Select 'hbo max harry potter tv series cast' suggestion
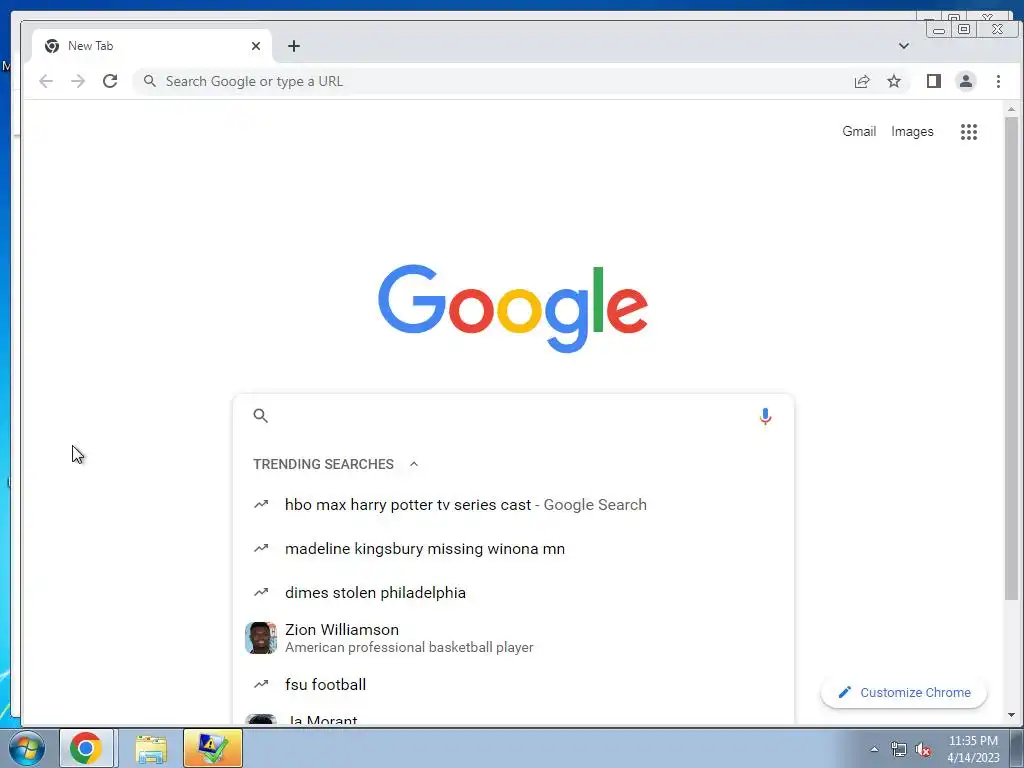1024x768 pixels. click(x=513, y=505)
